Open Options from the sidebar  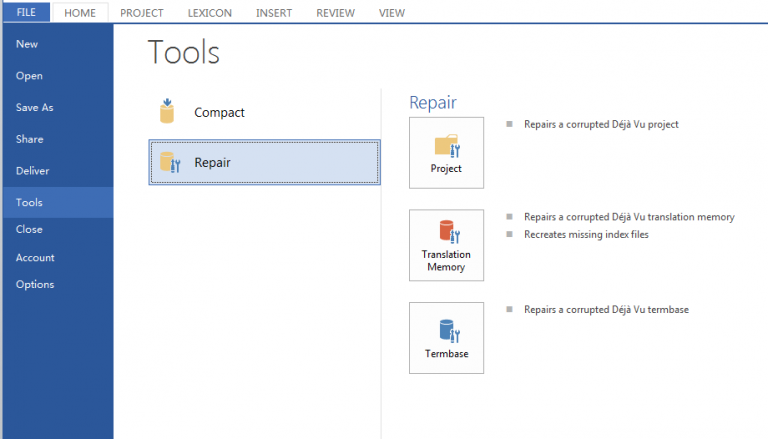(35, 284)
